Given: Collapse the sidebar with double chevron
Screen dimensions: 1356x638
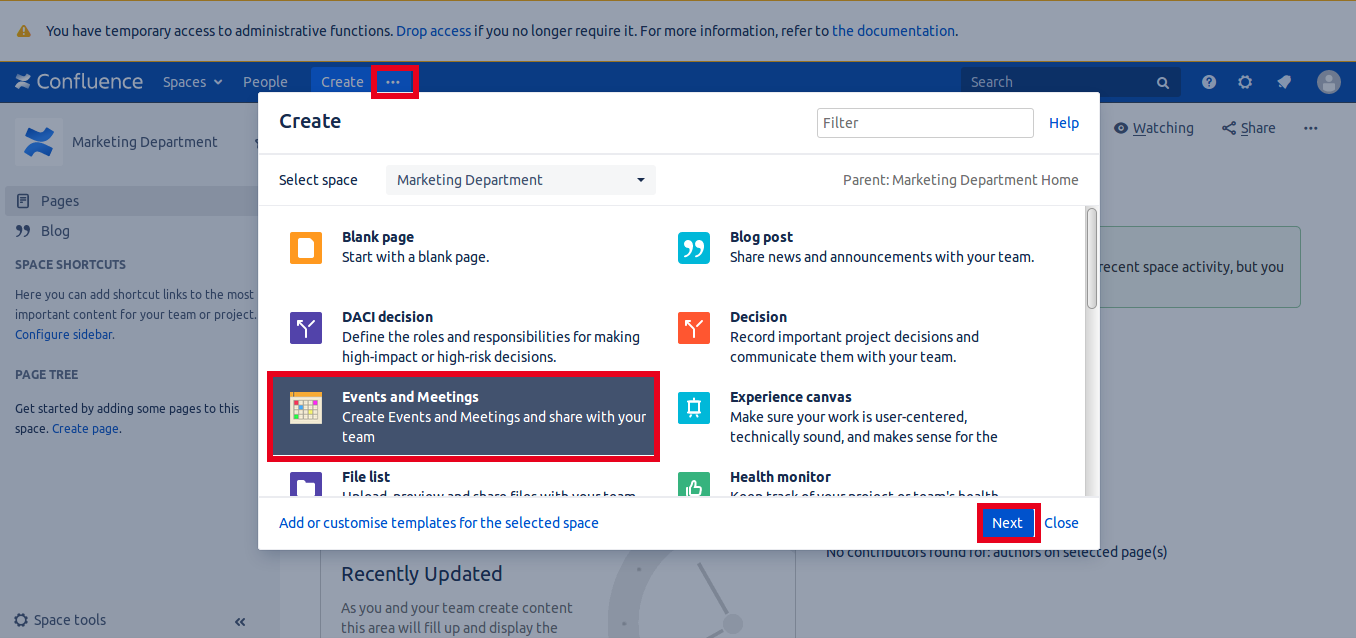Looking at the screenshot, I should tap(240, 622).
